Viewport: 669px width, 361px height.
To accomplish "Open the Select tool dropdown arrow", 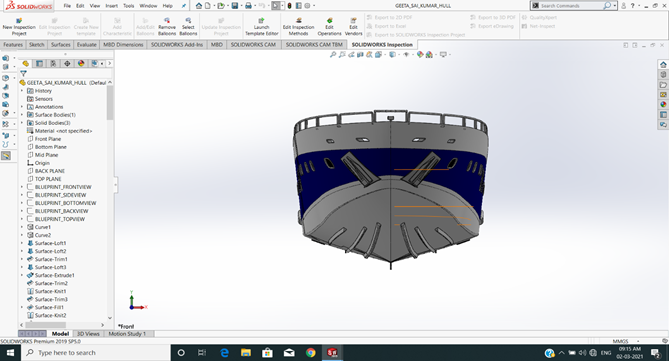I will tap(282, 6).
